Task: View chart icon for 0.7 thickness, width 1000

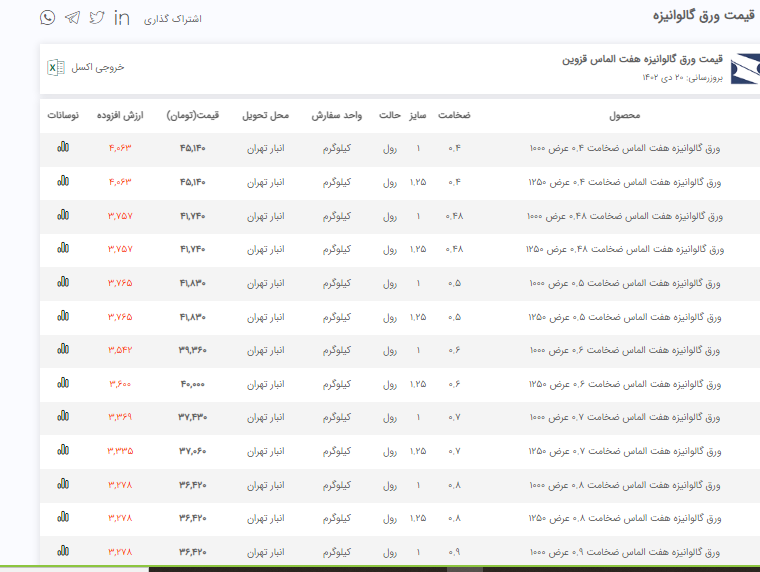Action: (63, 417)
